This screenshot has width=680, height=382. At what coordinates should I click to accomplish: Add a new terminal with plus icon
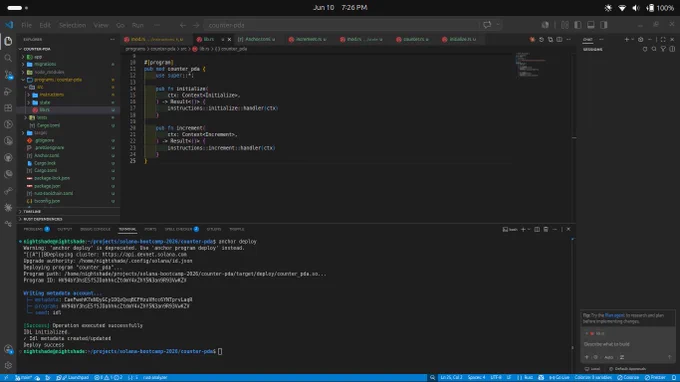click(523, 229)
